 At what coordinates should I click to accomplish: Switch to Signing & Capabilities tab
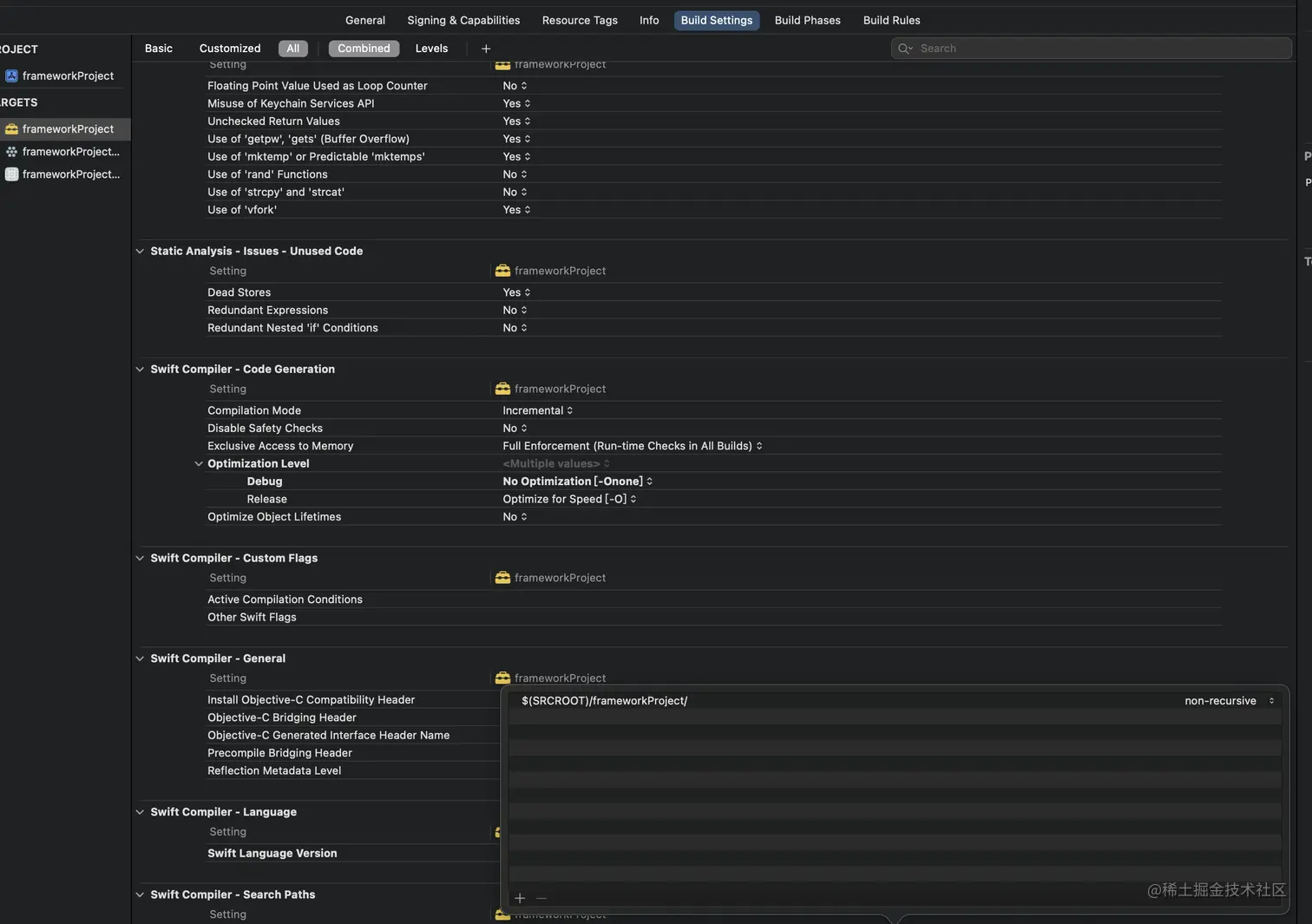coord(463,21)
